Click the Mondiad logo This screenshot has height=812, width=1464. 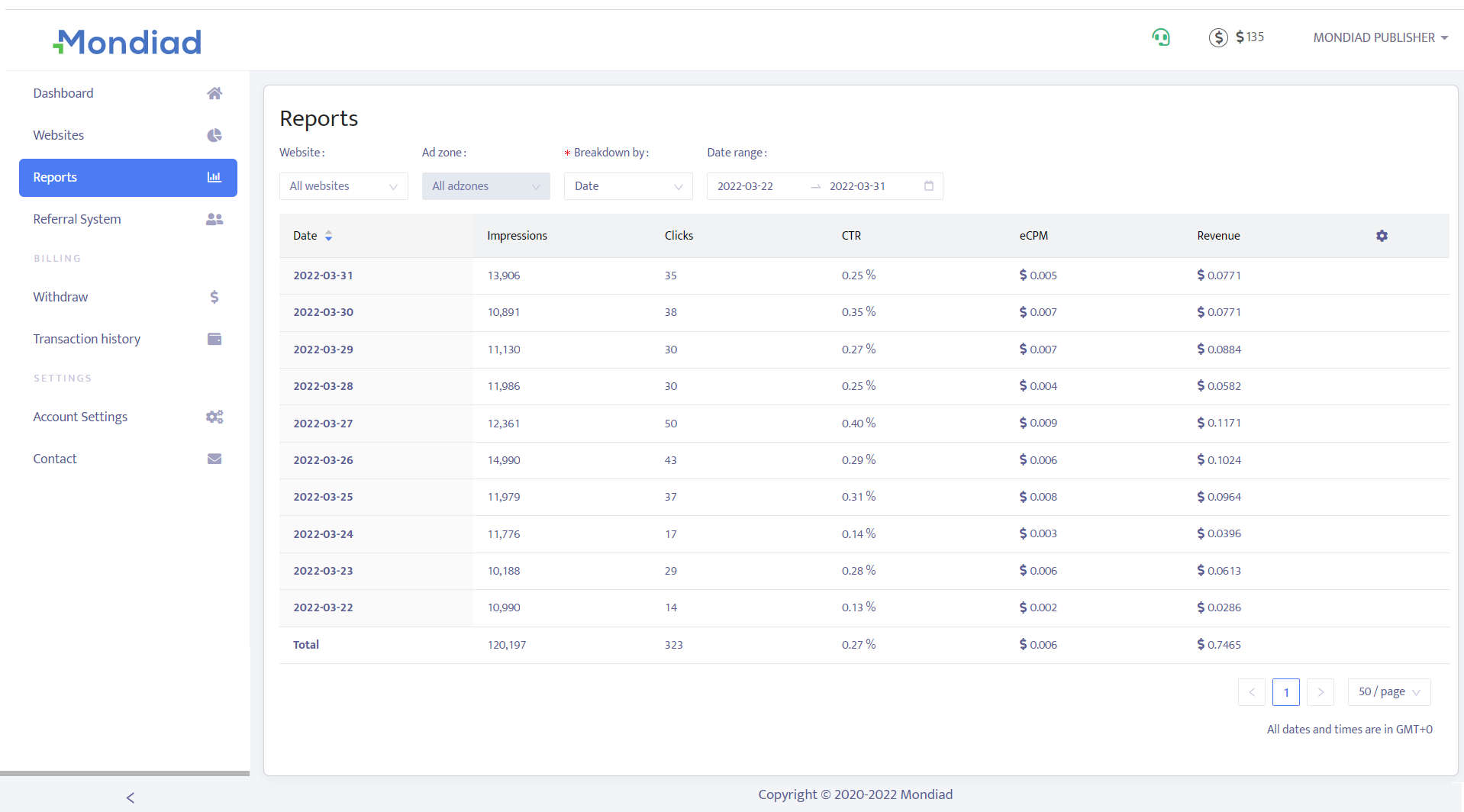pyautogui.click(x=127, y=42)
